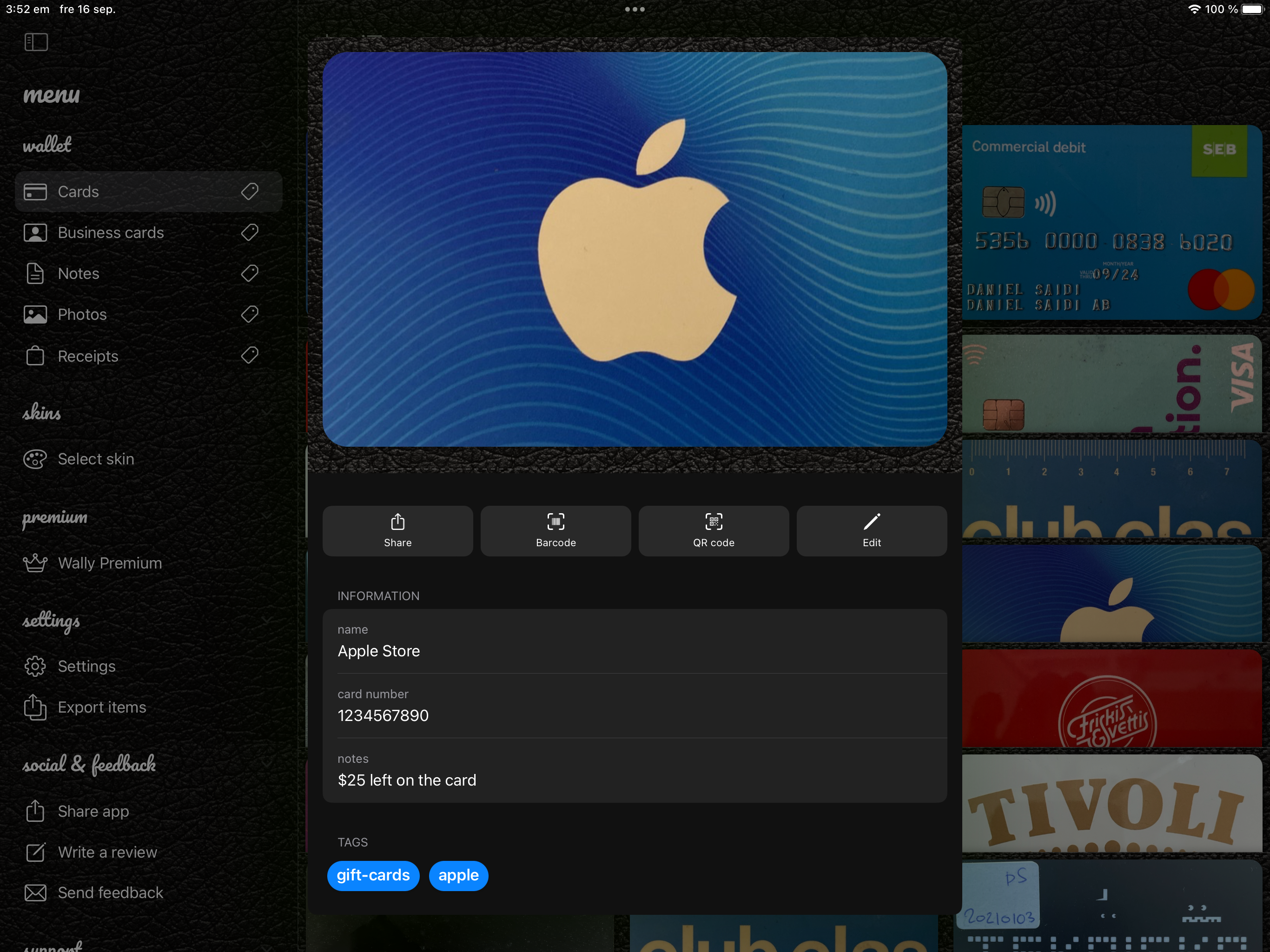This screenshot has width=1270, height=952.
Task: Tap the battery status icon
Action: 1253,9
